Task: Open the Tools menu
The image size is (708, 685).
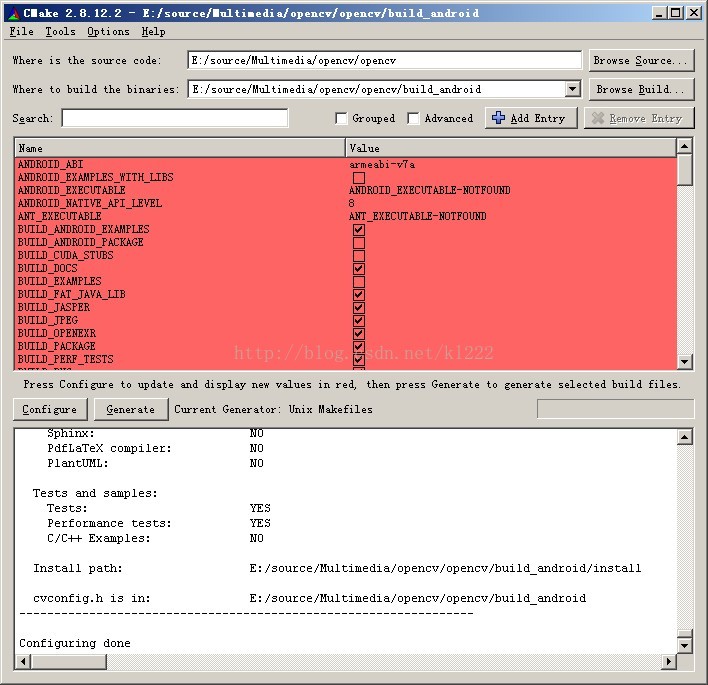Action: click(61, 32)
